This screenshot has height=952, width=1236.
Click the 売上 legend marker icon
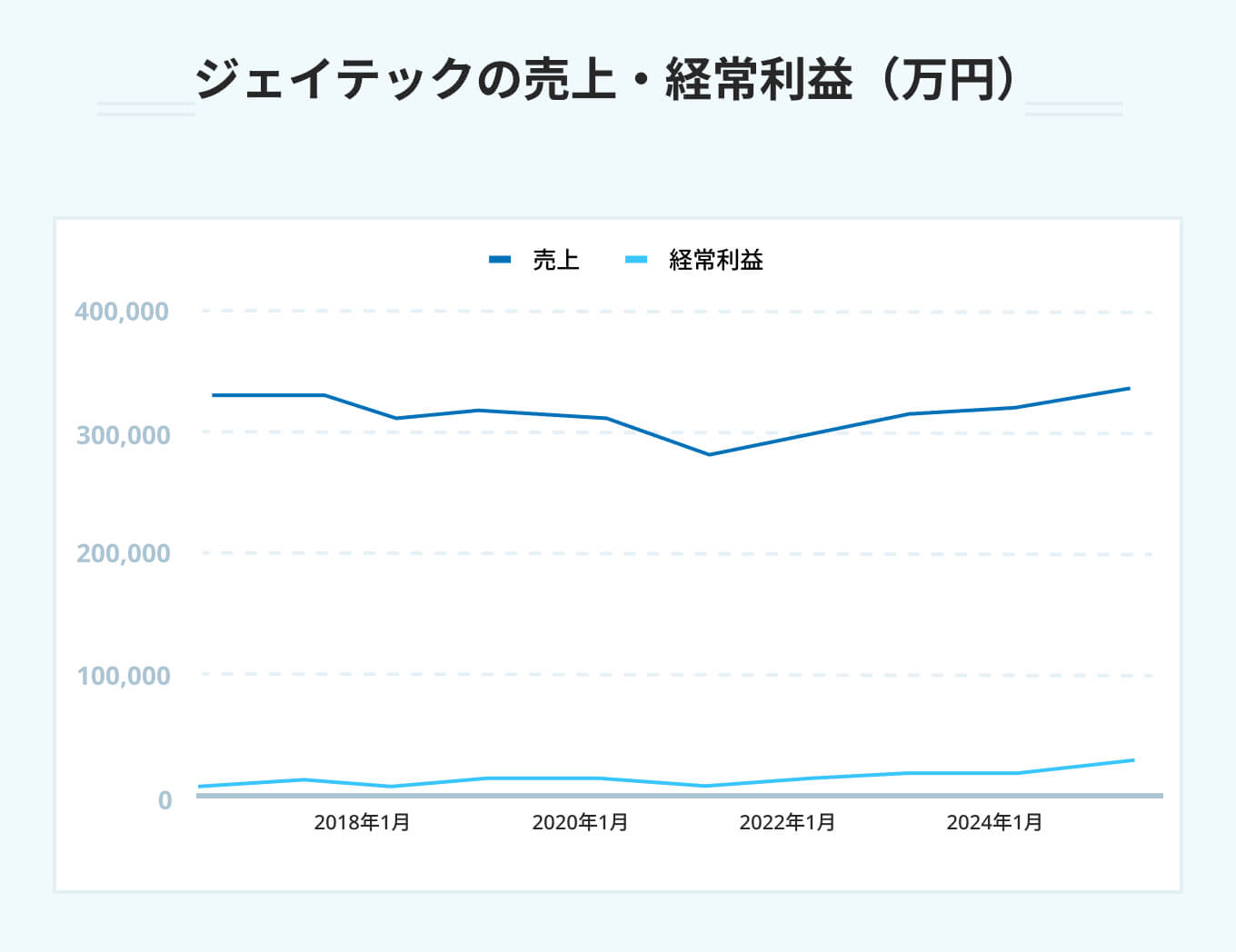tap(501, 259)
